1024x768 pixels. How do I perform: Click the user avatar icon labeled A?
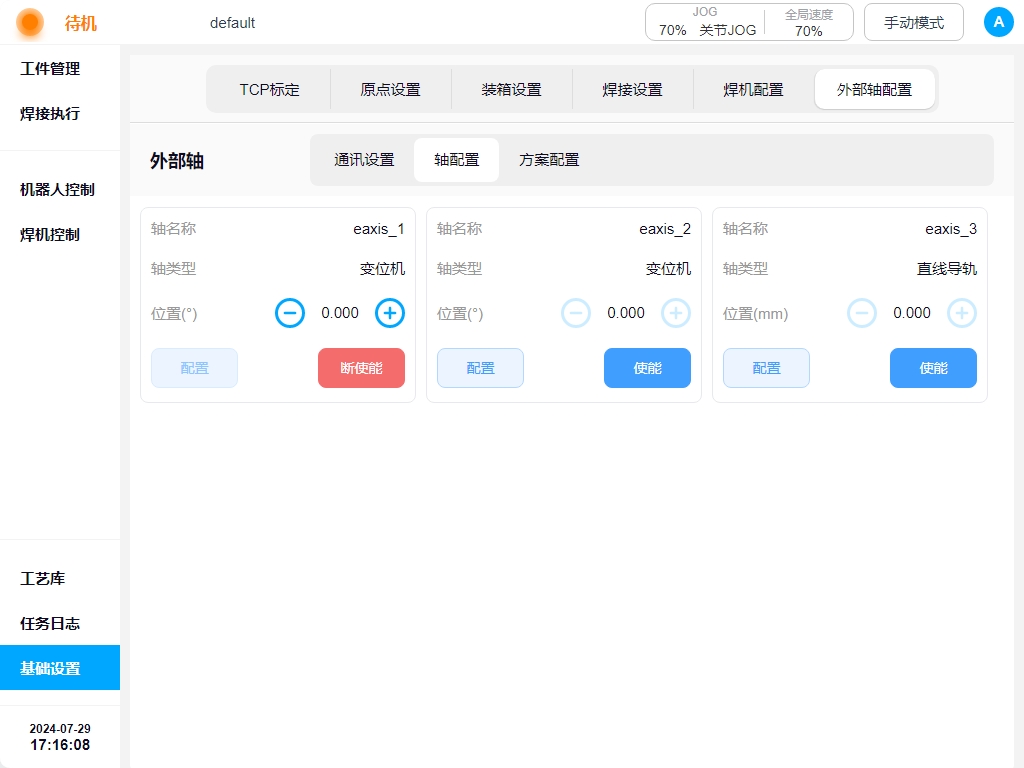tap(998, 22)
